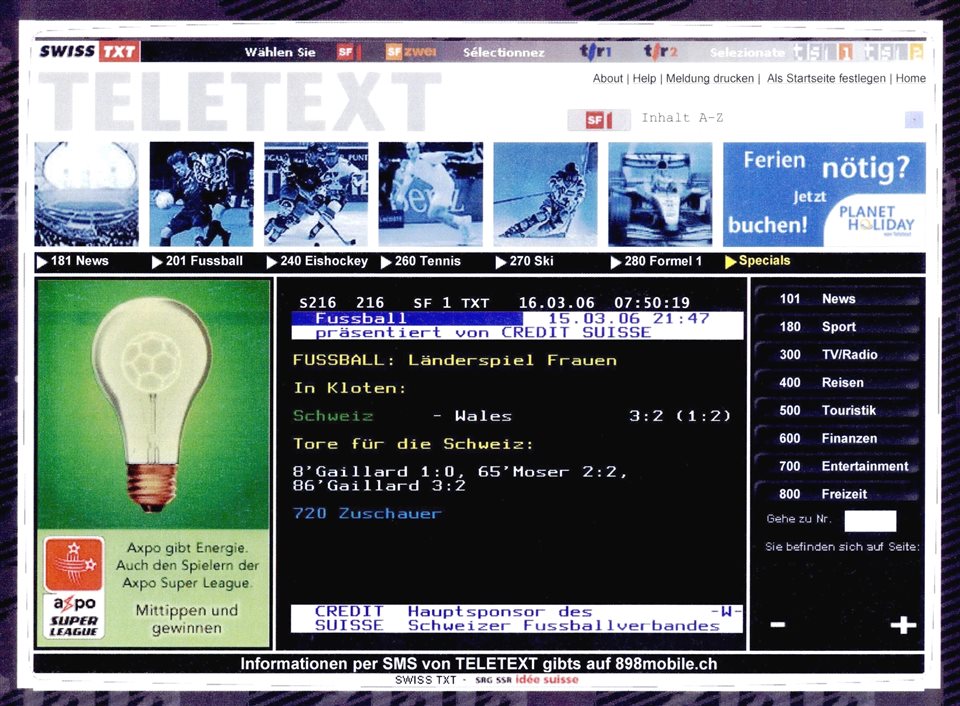Select 800 Freizeit in side menu
This screenshot has height=706, width=960.
point(838,494)
